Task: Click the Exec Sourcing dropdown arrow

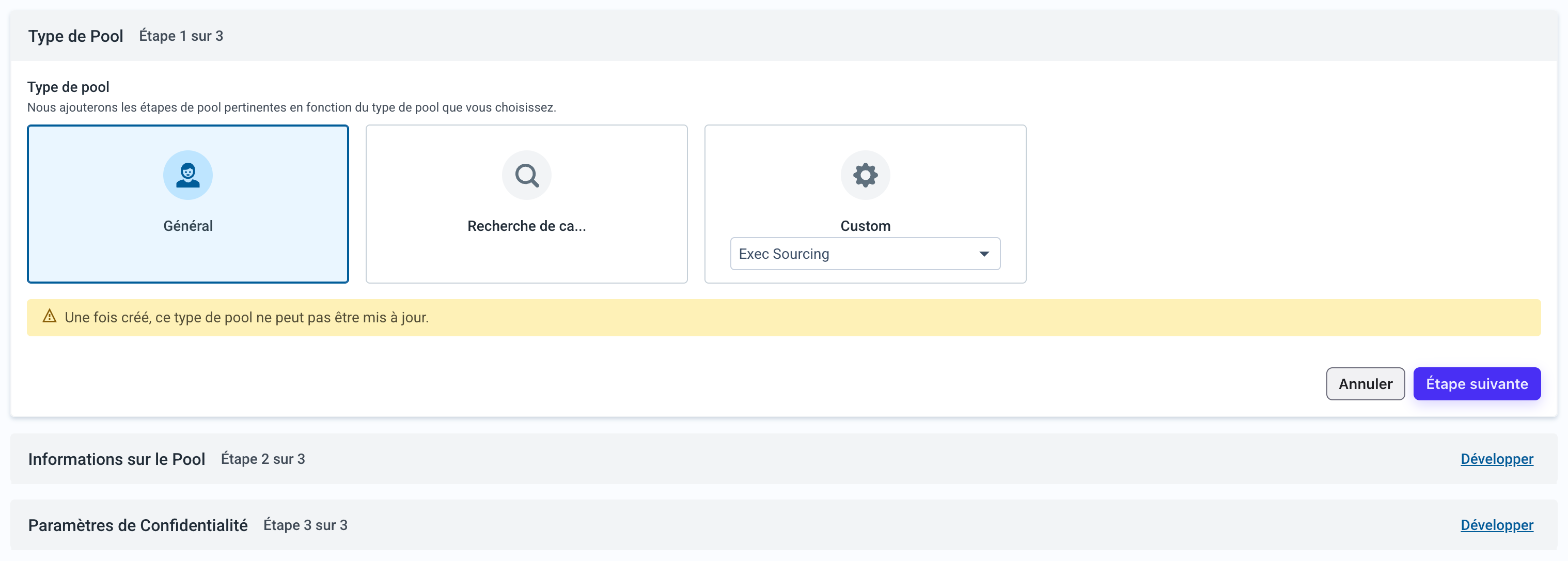Action: [983, 254]
